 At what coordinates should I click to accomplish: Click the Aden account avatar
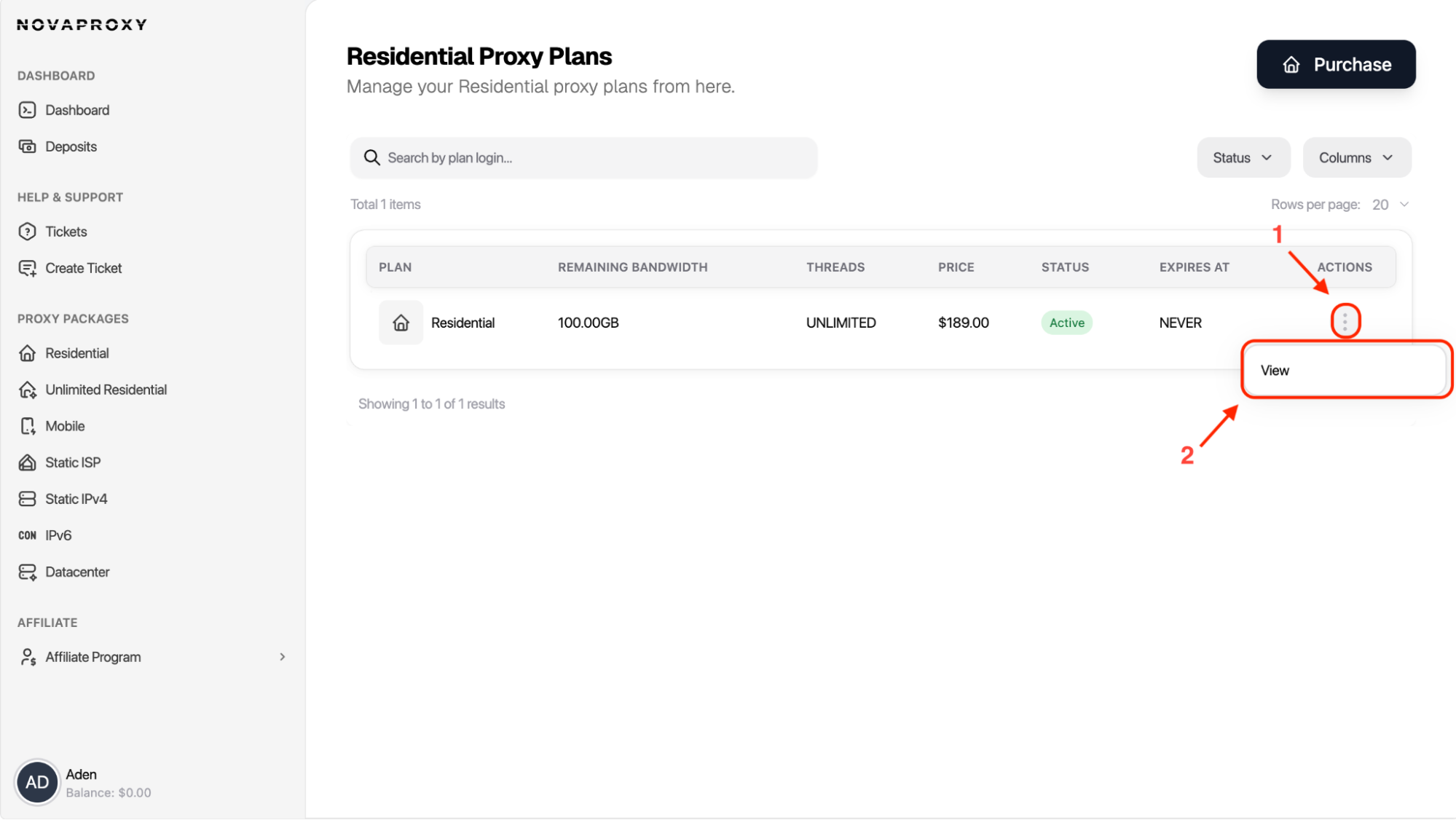pos(37,781)
